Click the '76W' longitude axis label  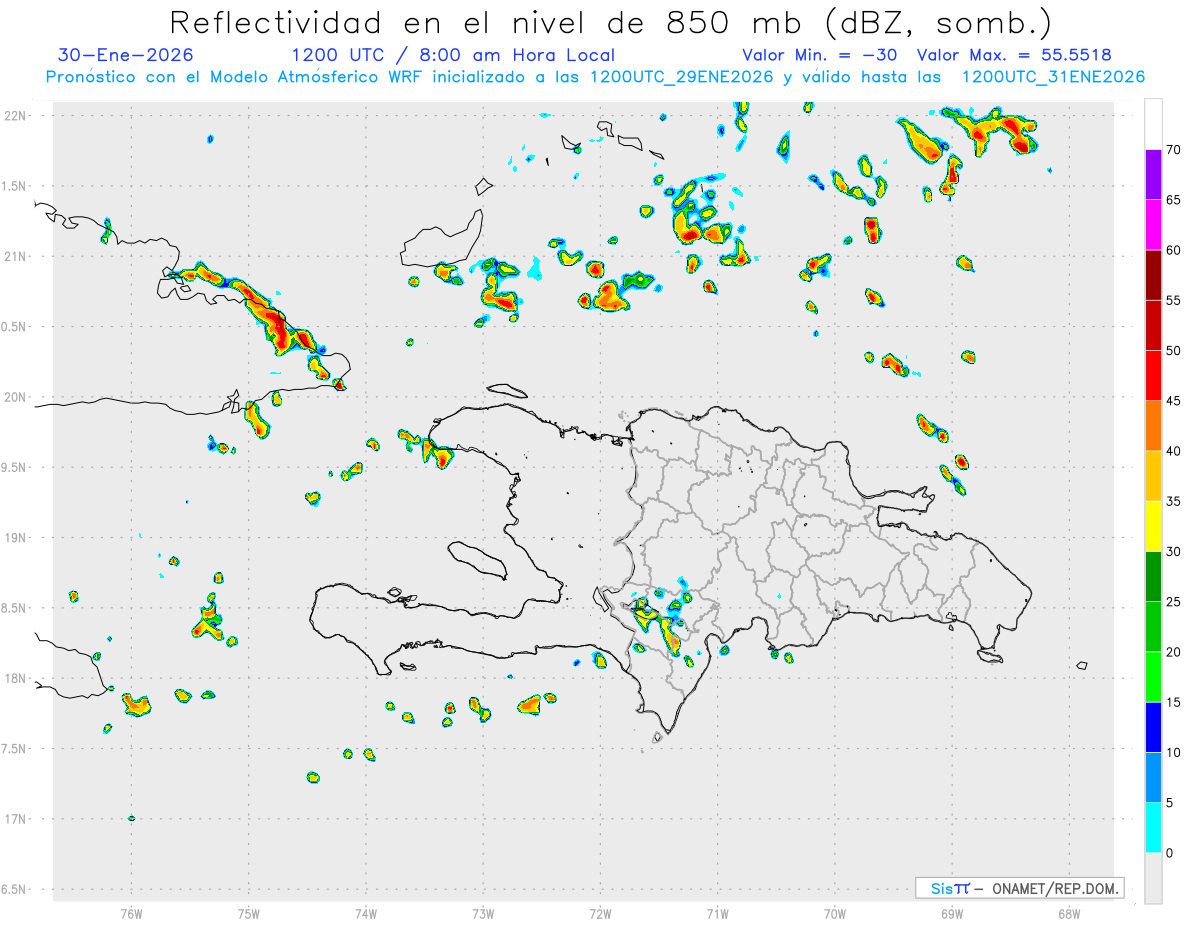point(131,914)
